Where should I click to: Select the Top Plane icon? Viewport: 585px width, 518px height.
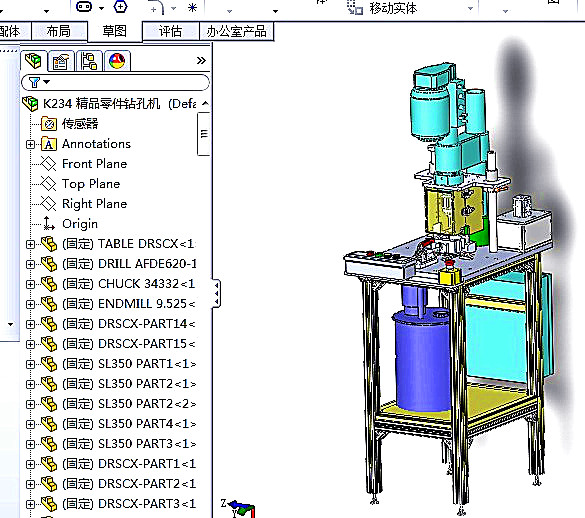pos(49,184)
